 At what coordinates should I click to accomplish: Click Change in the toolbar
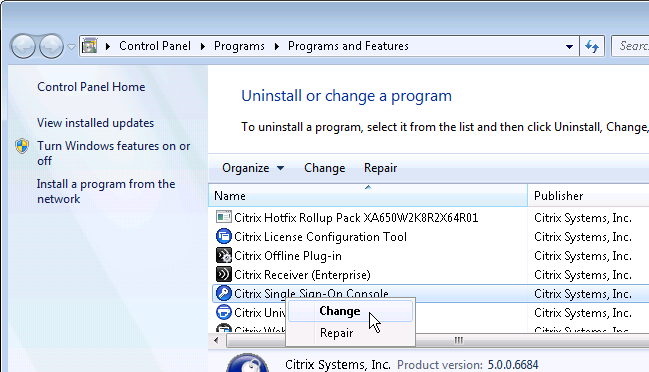(x=324, y=168)
